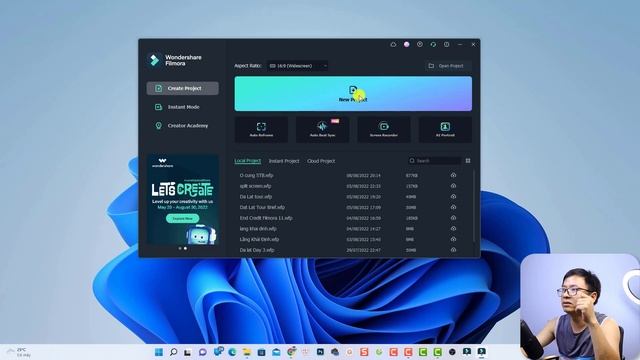Viewport: 640px width, 360px height.
Task: Select Create Project in the sidebar
Action: click(182, 88)
